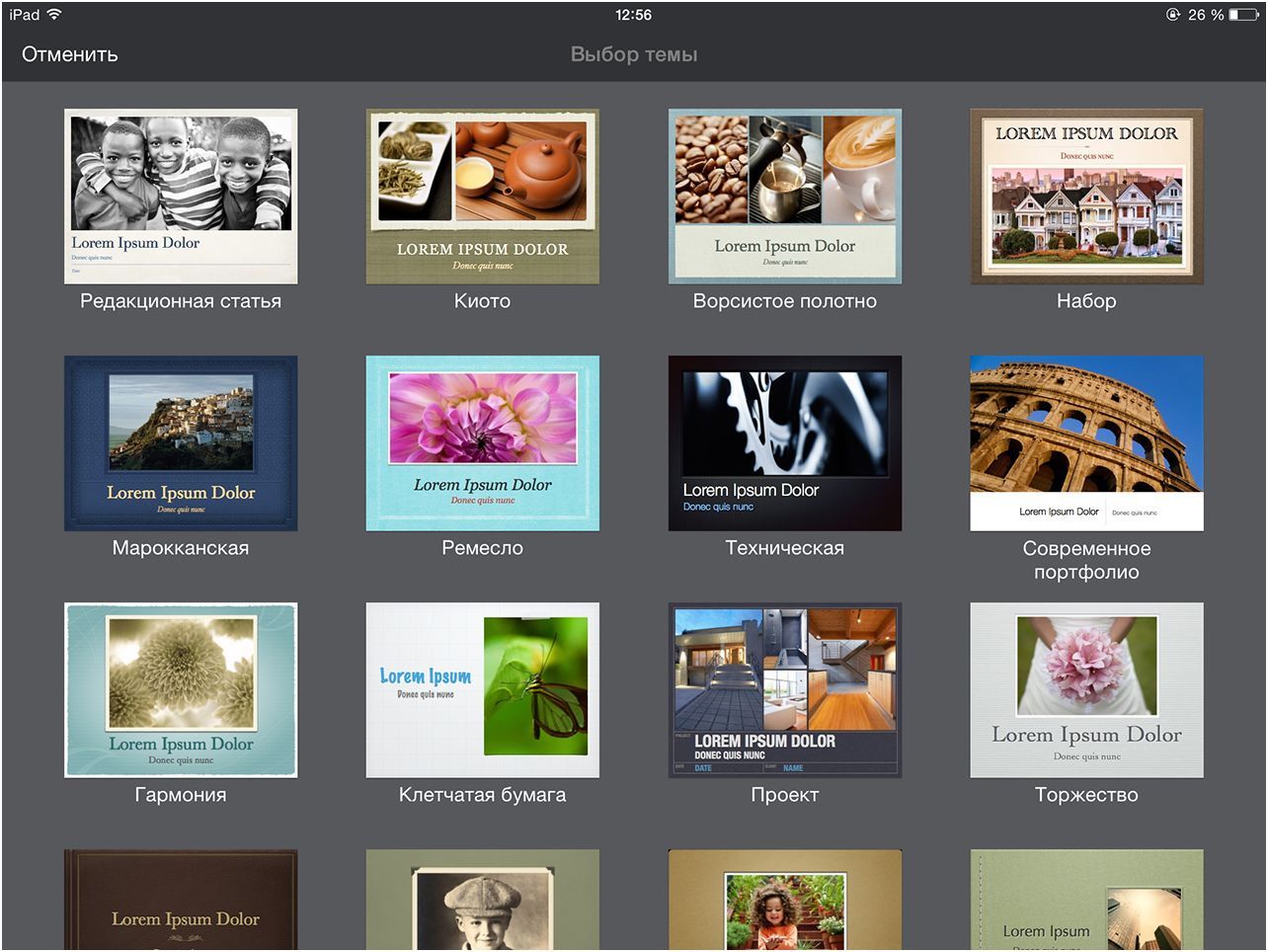Screen dimensions: 1268x952
Task: Pick the Современное портфолио Colosseum theme
Action: coord(1086,443)
